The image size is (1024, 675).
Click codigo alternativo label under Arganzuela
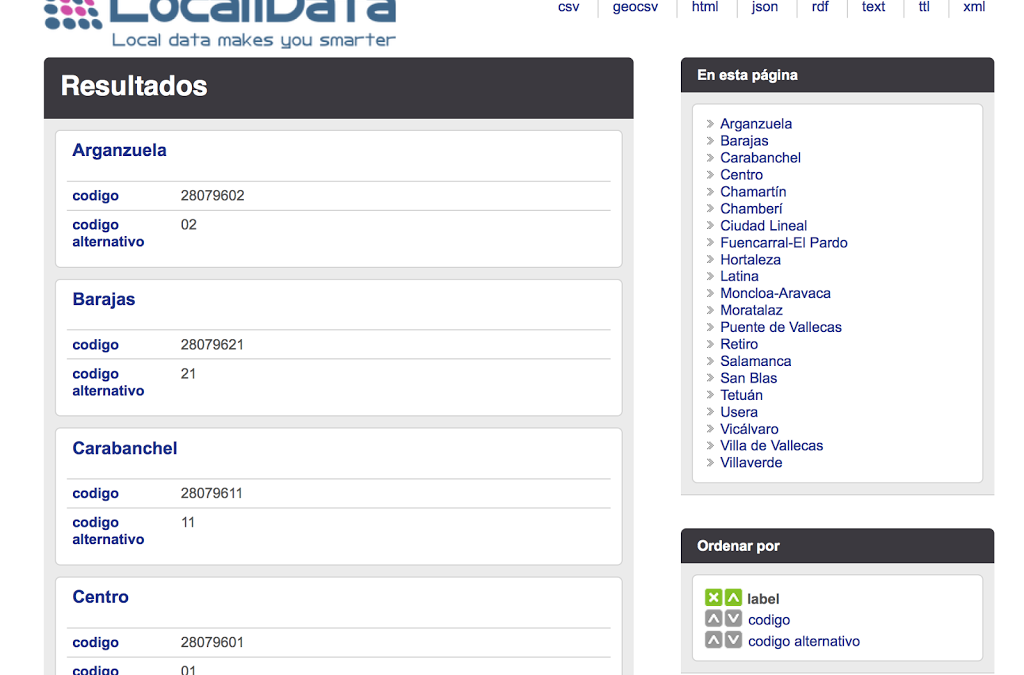click(108, 233)
